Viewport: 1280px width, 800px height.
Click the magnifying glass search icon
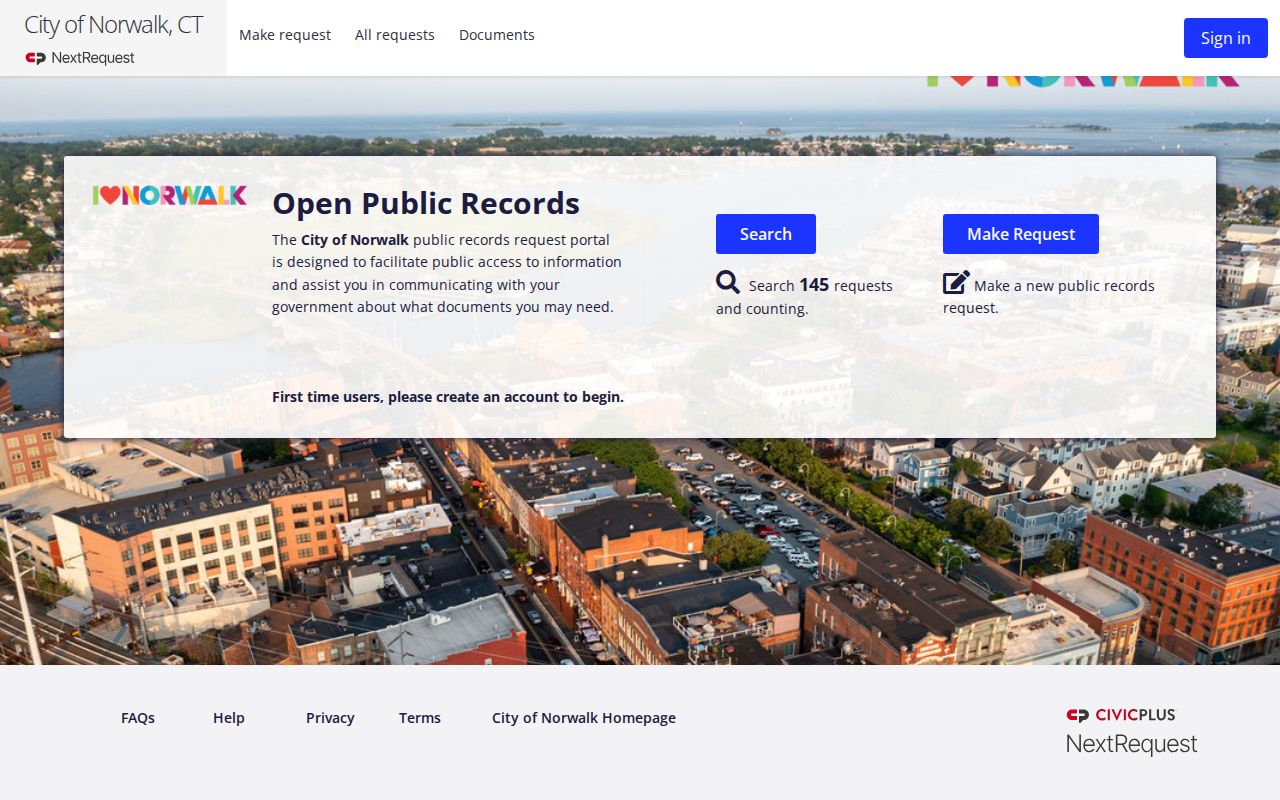(x=728, y=283)
